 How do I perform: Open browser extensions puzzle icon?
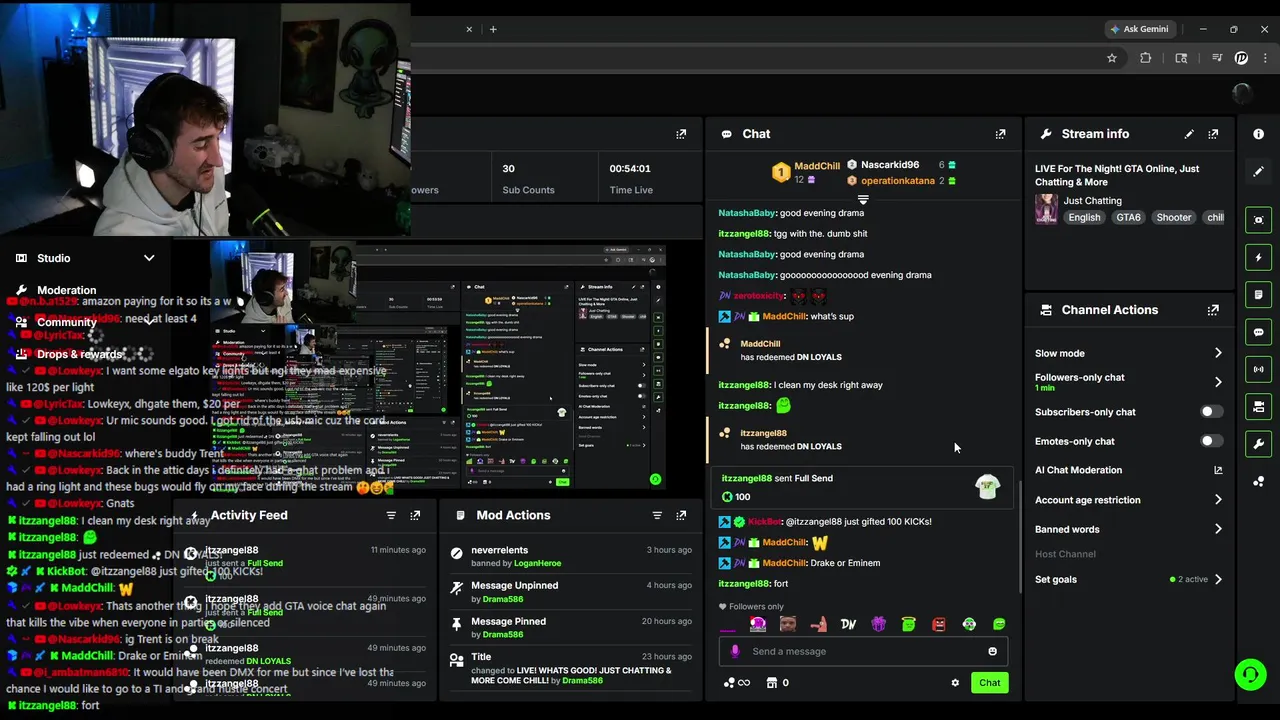[x=1146, y=58]
